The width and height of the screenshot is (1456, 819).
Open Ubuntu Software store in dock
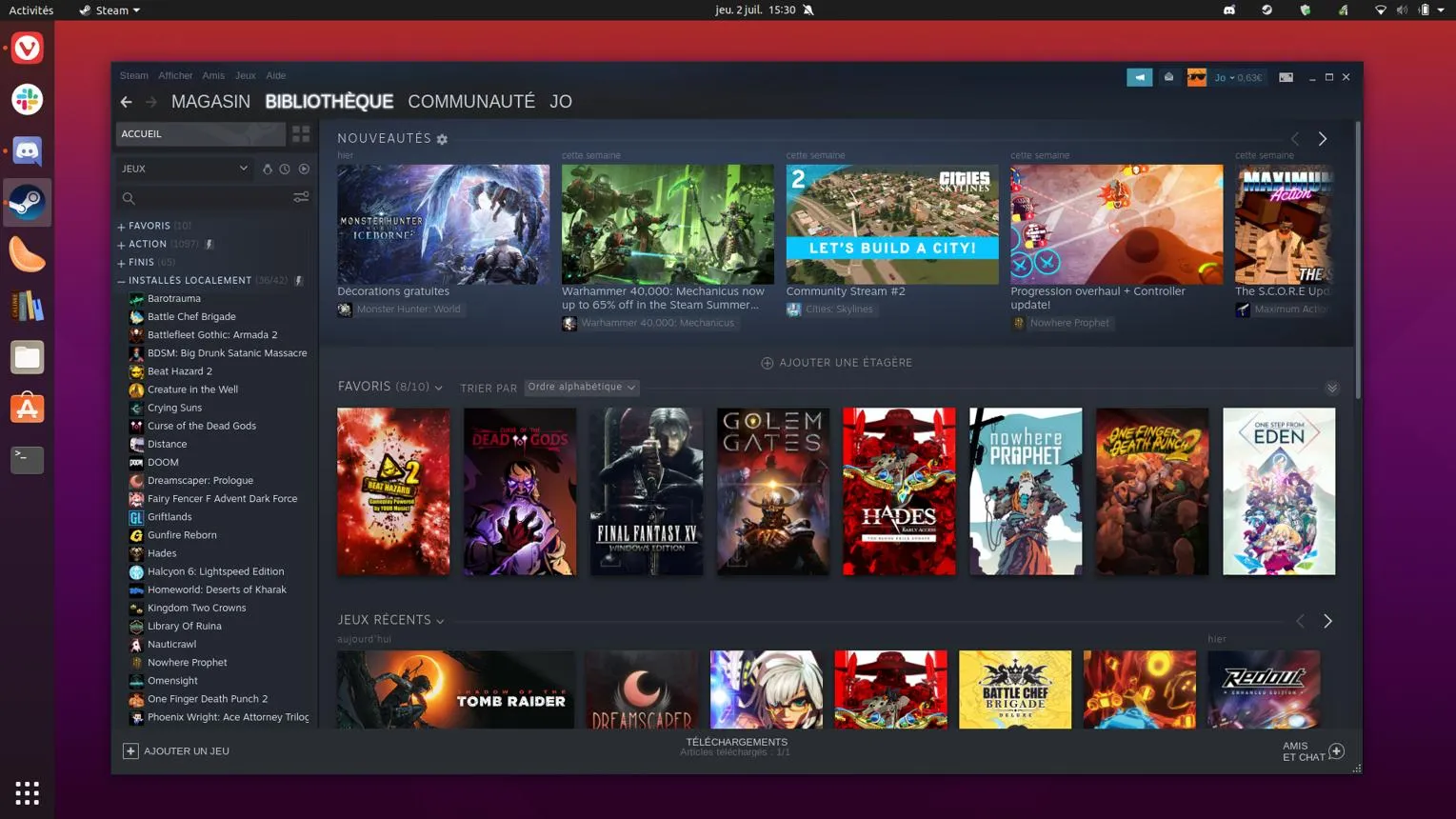27,409
